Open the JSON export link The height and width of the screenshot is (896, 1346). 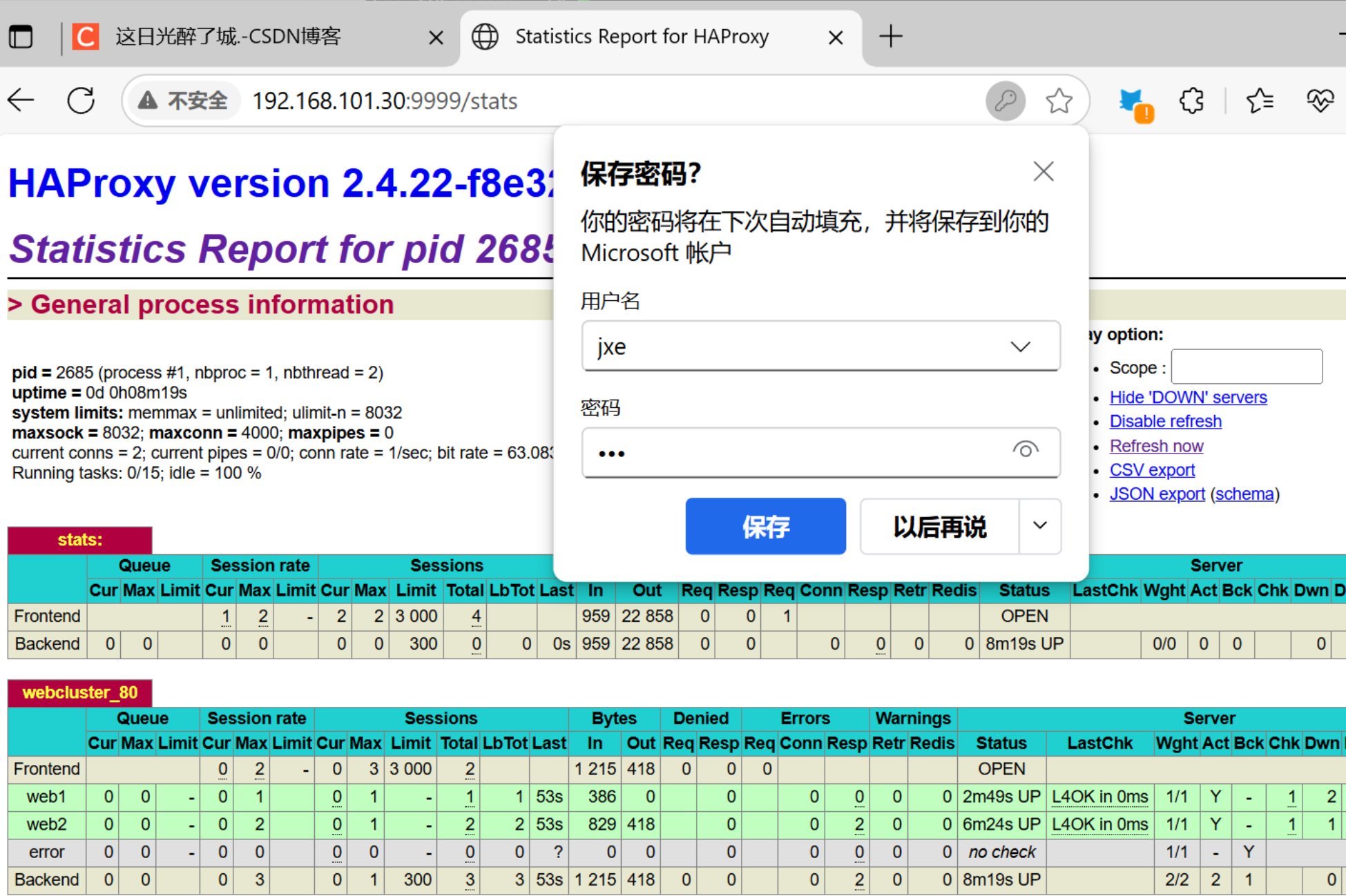click(1157, 494)
